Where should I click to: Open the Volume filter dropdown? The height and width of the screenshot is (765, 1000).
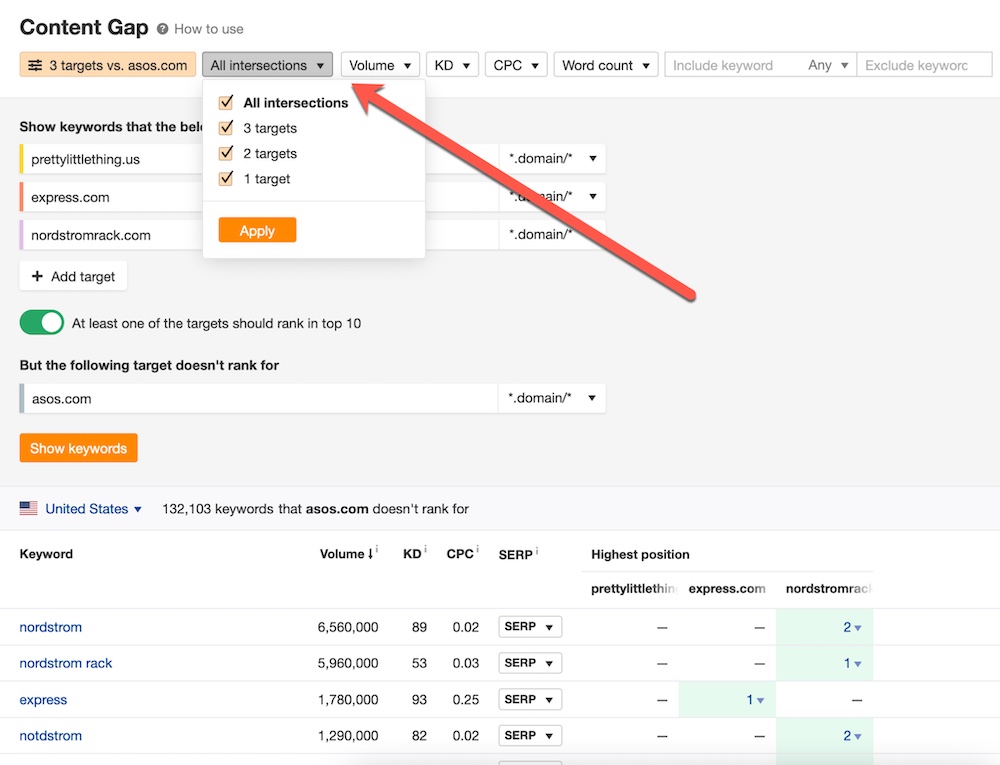pyautogui.click(x=380, y=66)
